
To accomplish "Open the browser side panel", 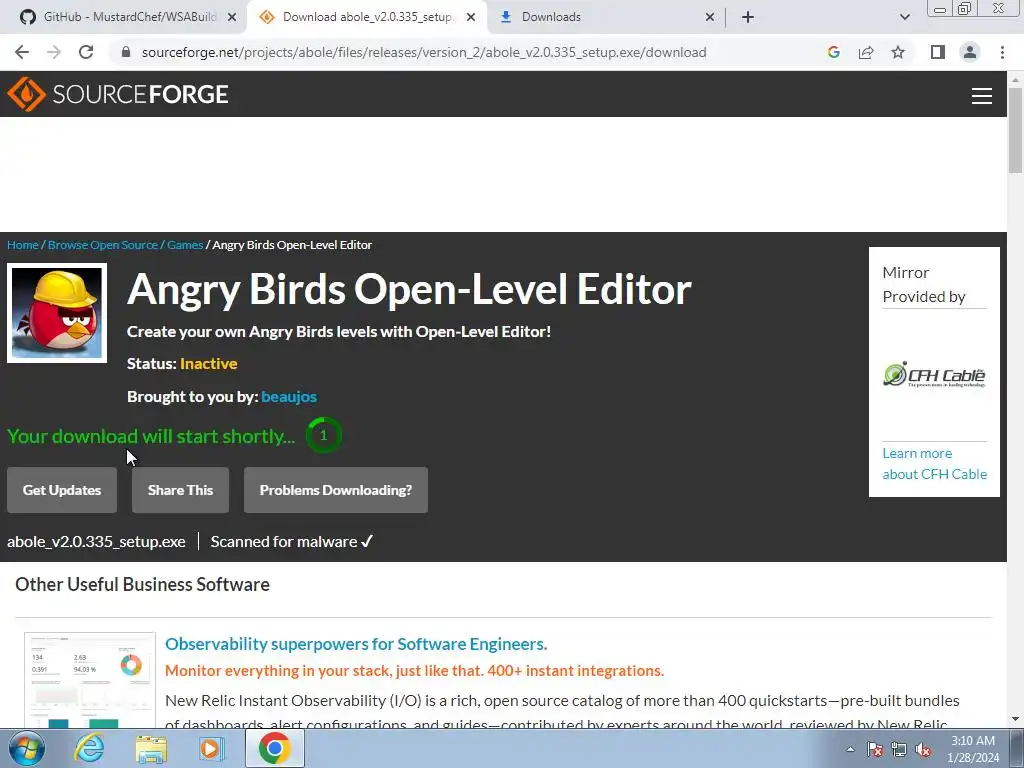I will tap(938, 52).
